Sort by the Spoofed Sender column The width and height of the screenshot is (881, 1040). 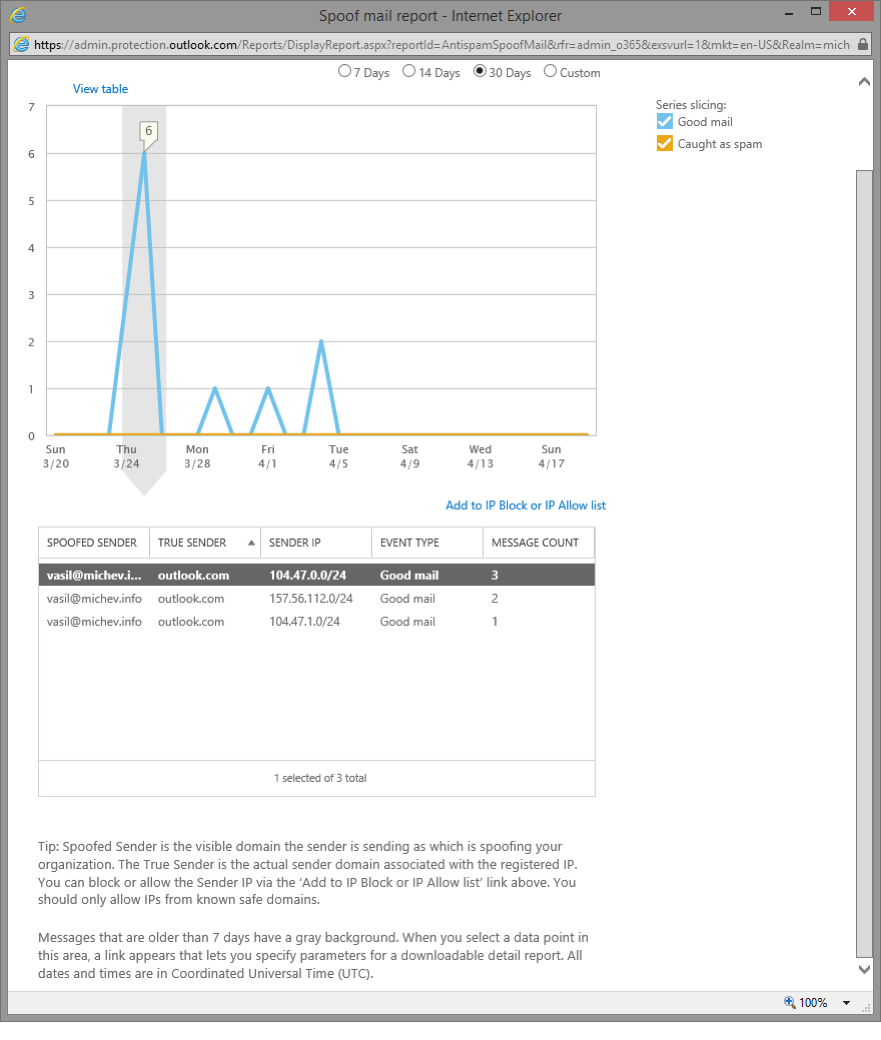click(x=93, y=542)
